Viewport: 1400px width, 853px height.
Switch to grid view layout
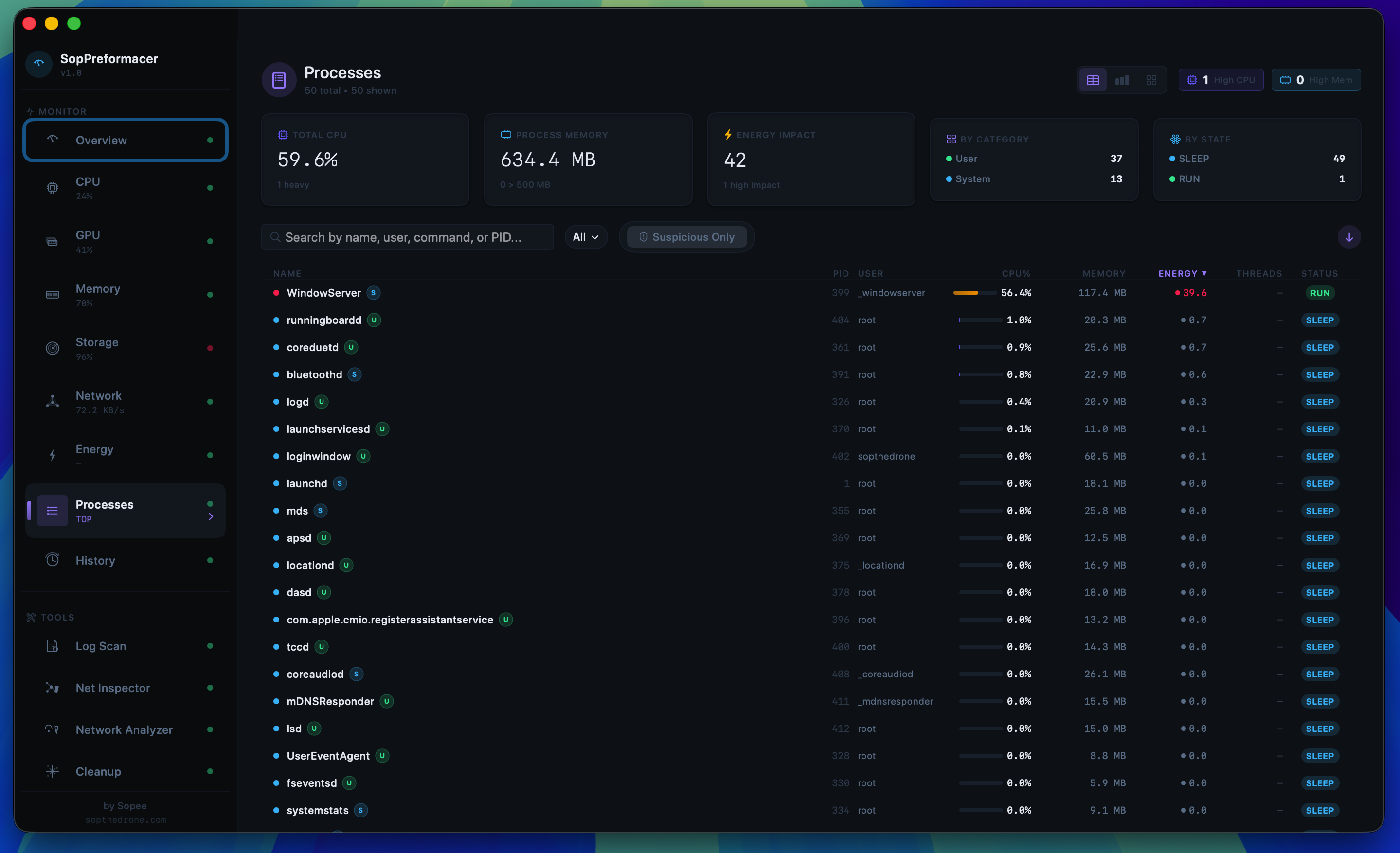point(1150,79)
